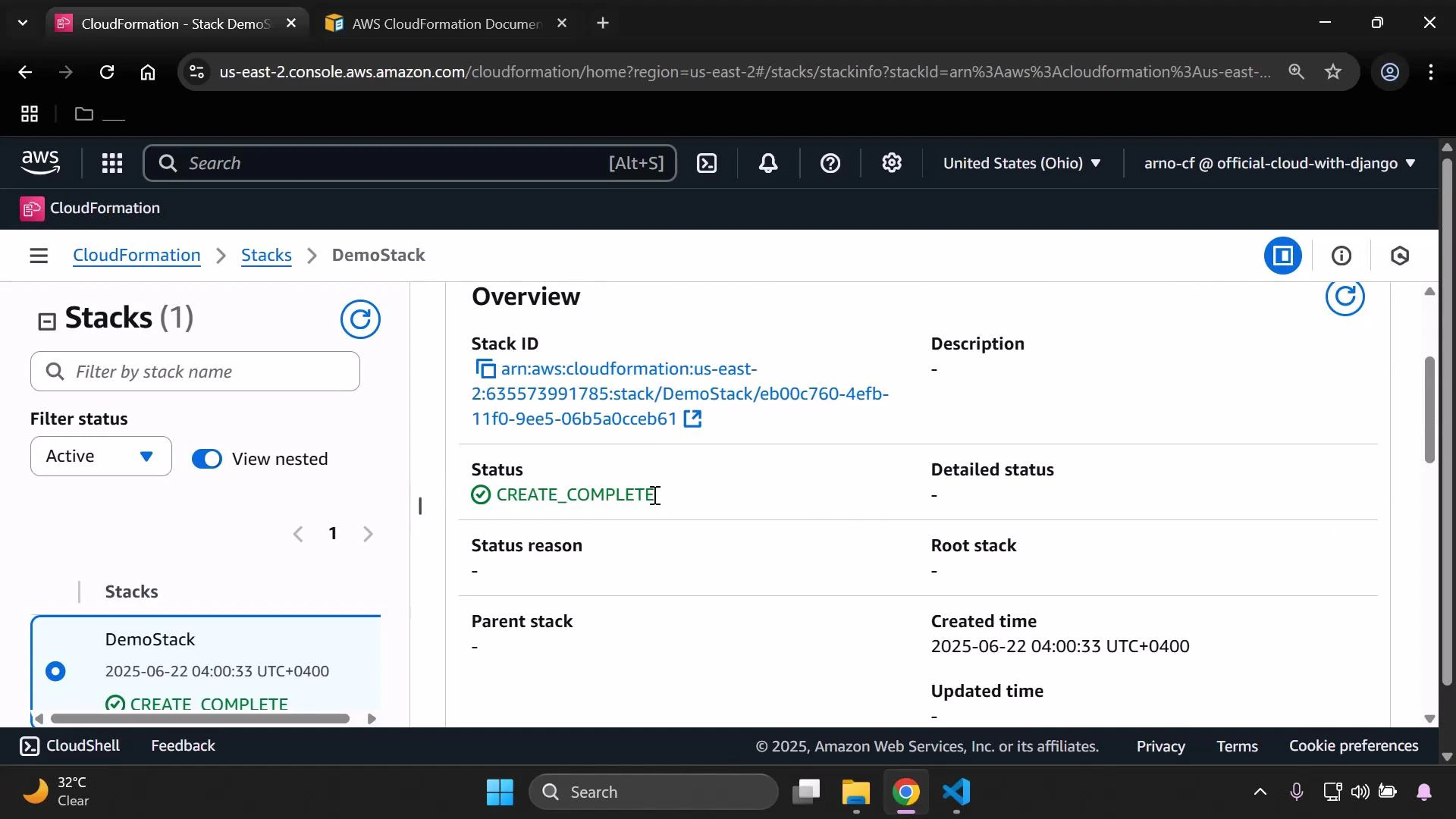Click the Stacks breadcrumb link
Image resolution: width=1456 pixels, height=819 pixels.
click(265, 256)
